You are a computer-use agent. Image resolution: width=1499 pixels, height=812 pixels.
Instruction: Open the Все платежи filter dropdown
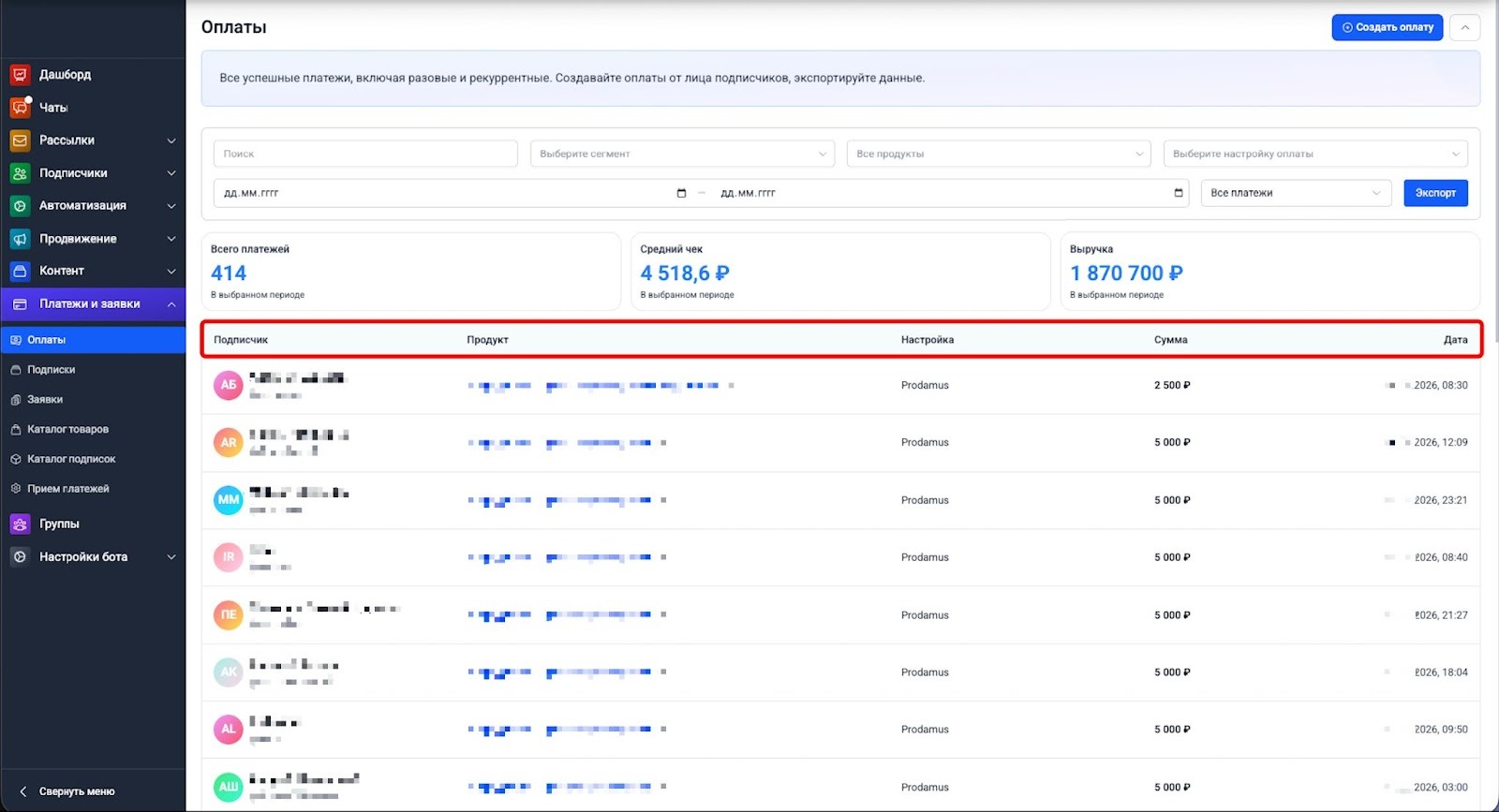(x=1295, y=193)
